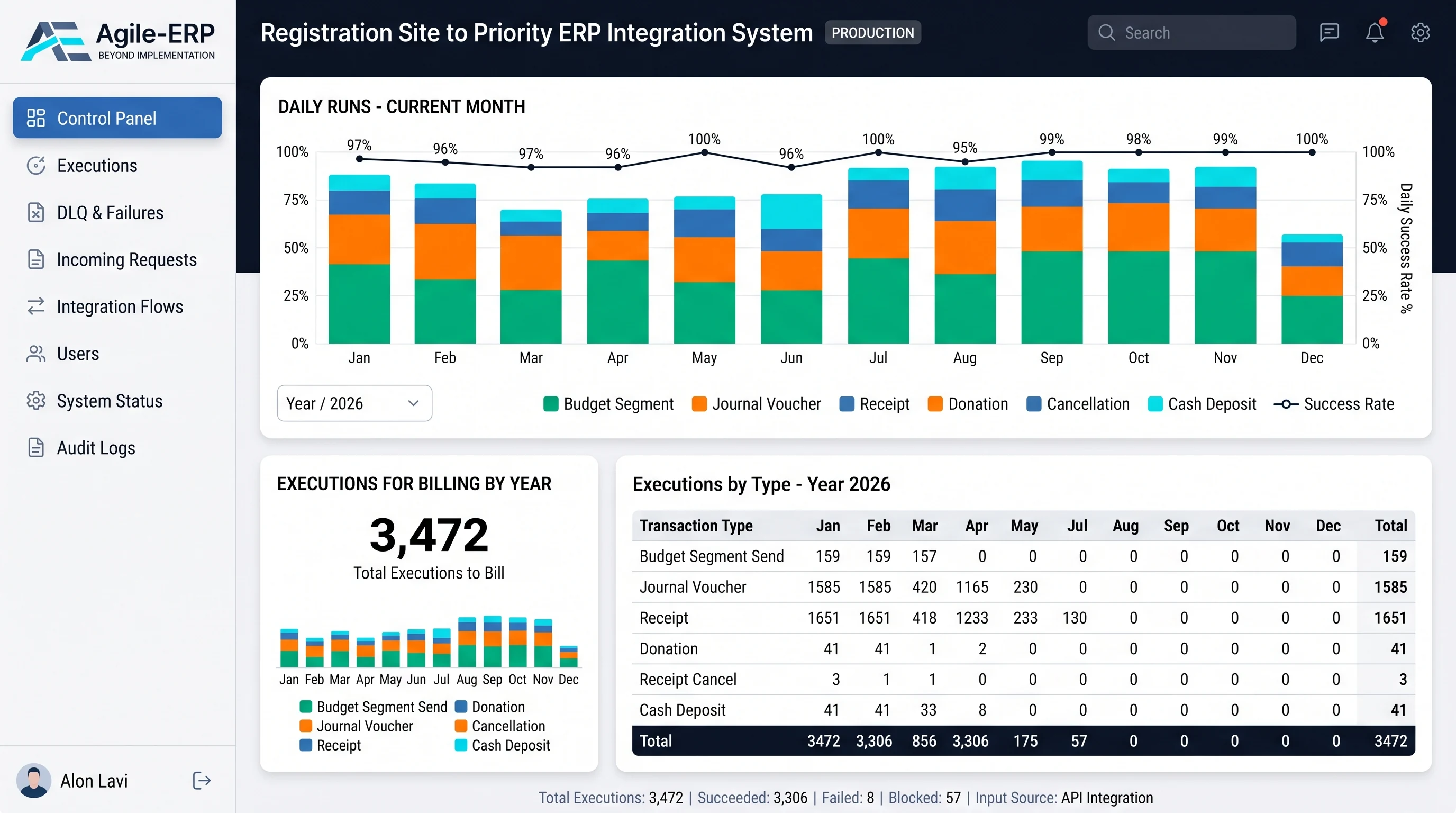Click the Audit Logs document icon
The height and width of the screenshot is (813, 1456).
pyautogui.click(x=35, y=447)
